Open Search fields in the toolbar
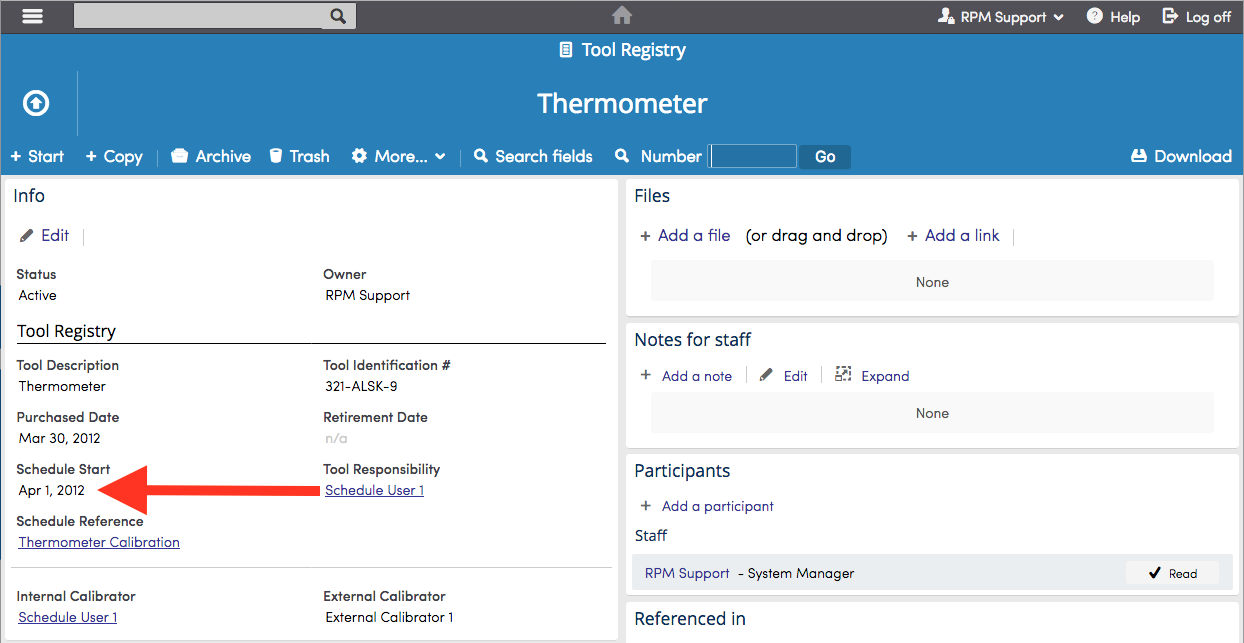 (x=533, y=156)
